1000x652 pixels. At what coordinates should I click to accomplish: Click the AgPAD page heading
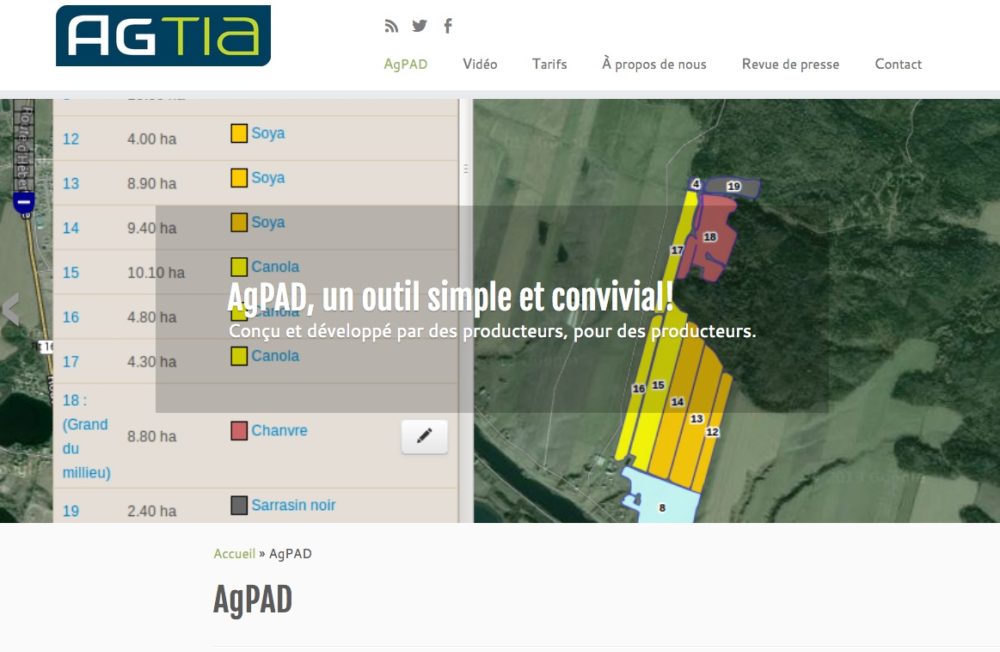point(253,600)
